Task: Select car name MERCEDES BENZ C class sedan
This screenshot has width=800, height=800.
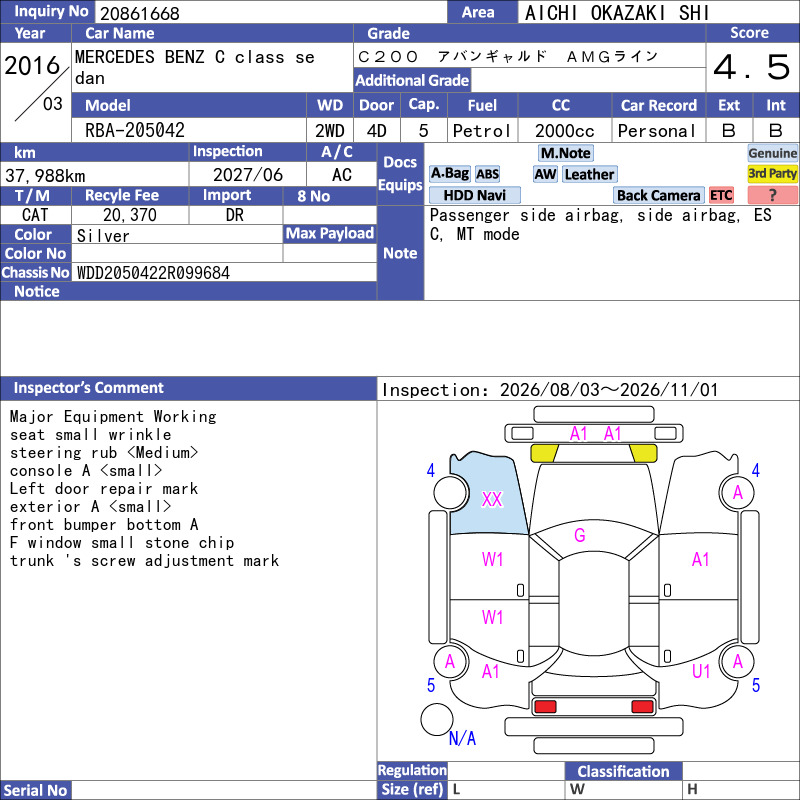Action: point(194,67)
